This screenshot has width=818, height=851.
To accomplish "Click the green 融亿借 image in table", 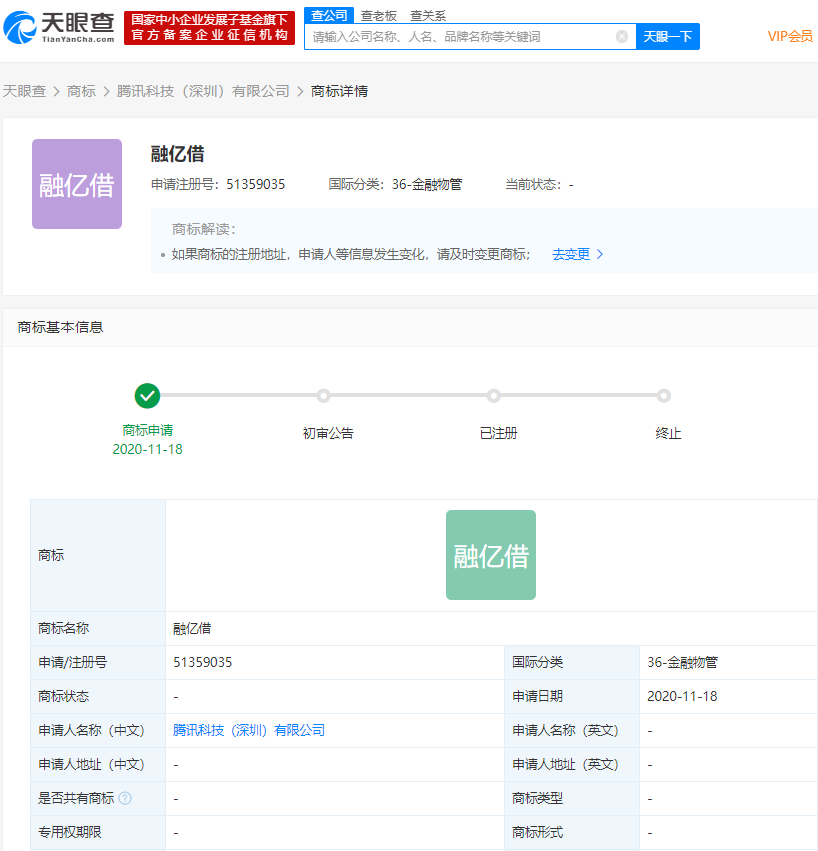I will tap(490, 555).
